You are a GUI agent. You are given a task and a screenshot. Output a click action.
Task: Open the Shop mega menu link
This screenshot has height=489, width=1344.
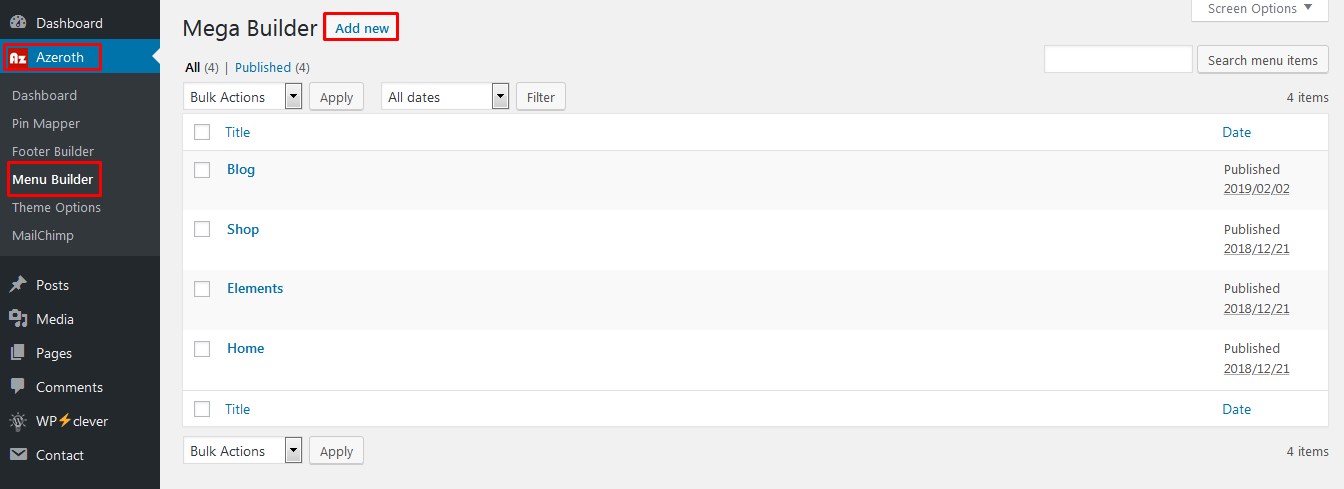[243, 229]
